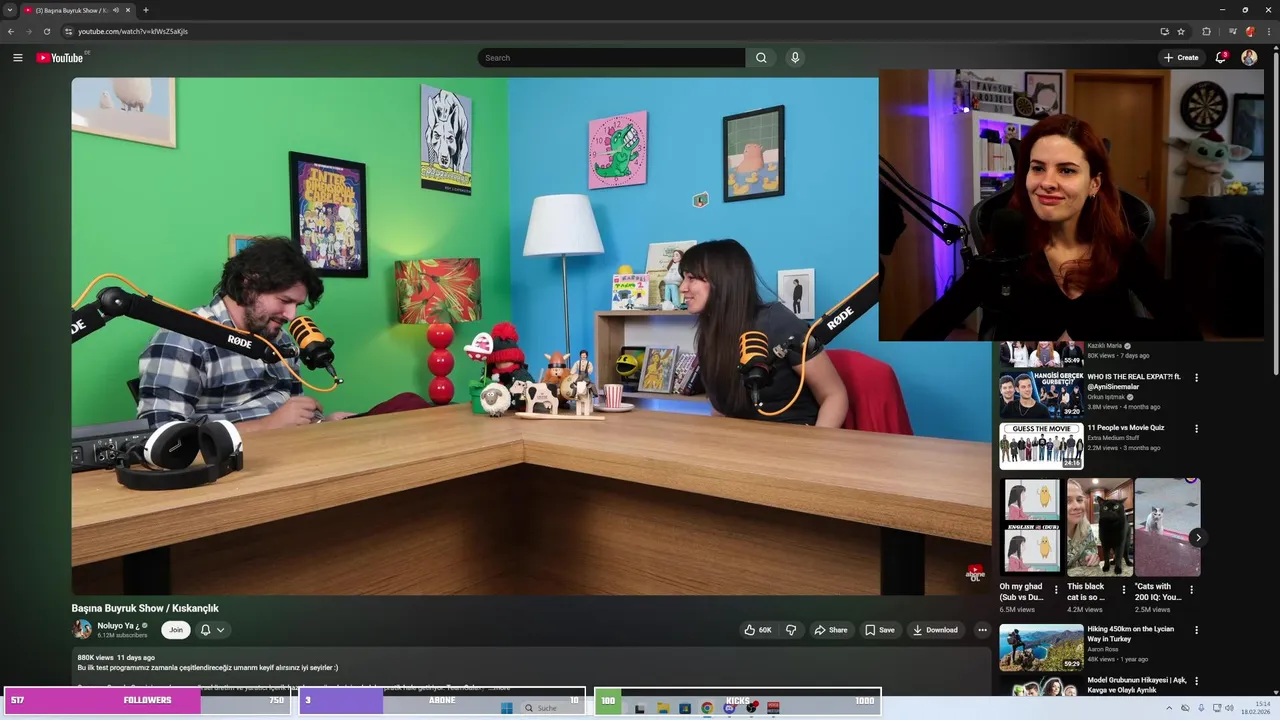Viewport: 1280px width, 720px height.
Task: Open the Chrome three-dot menu
Action: pyautogui.click(x=1268, y=31)
